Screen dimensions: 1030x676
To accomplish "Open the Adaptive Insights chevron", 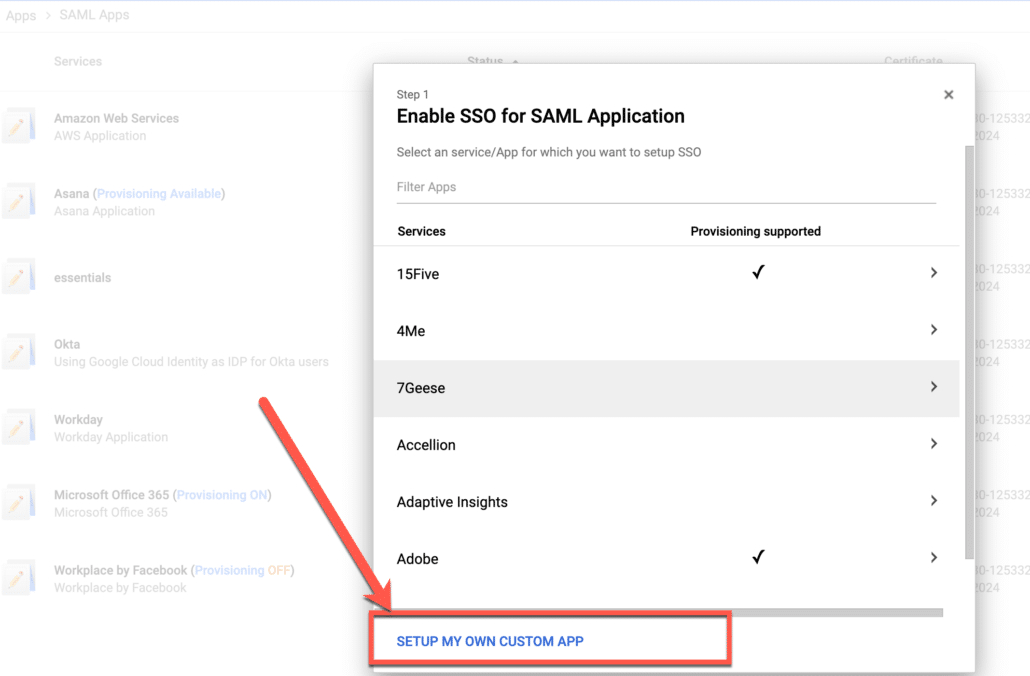I will [x=933, y=501].
